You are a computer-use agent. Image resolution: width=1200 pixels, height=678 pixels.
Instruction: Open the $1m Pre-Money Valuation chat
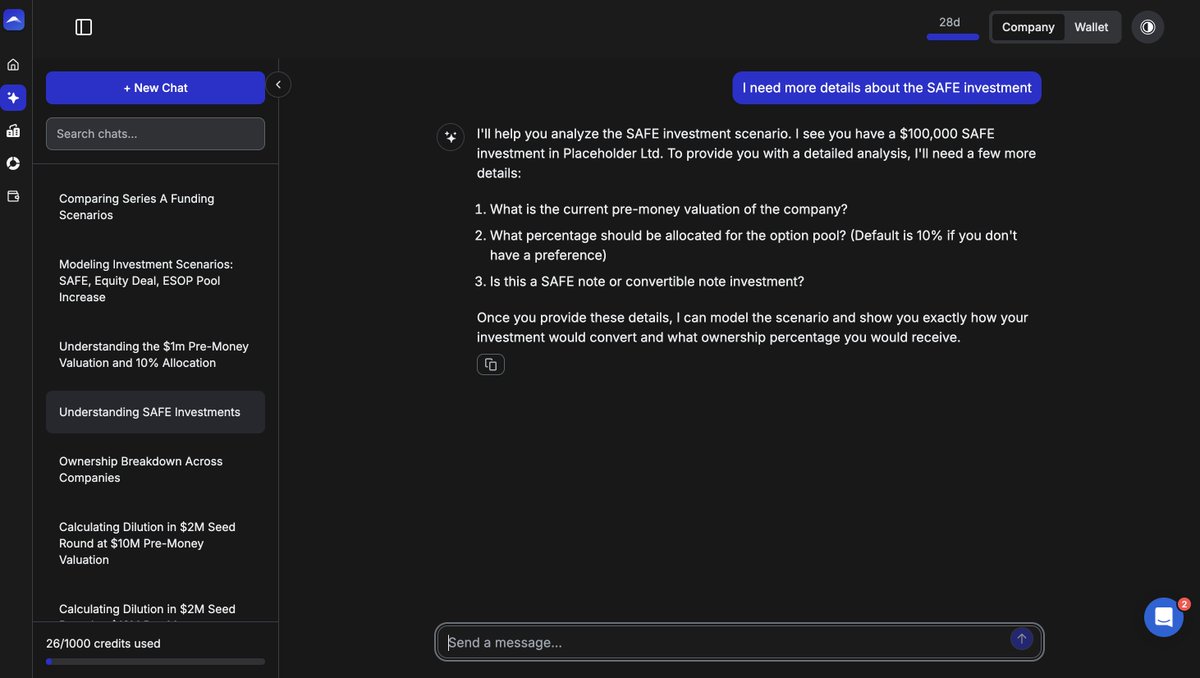pos(155,355)
